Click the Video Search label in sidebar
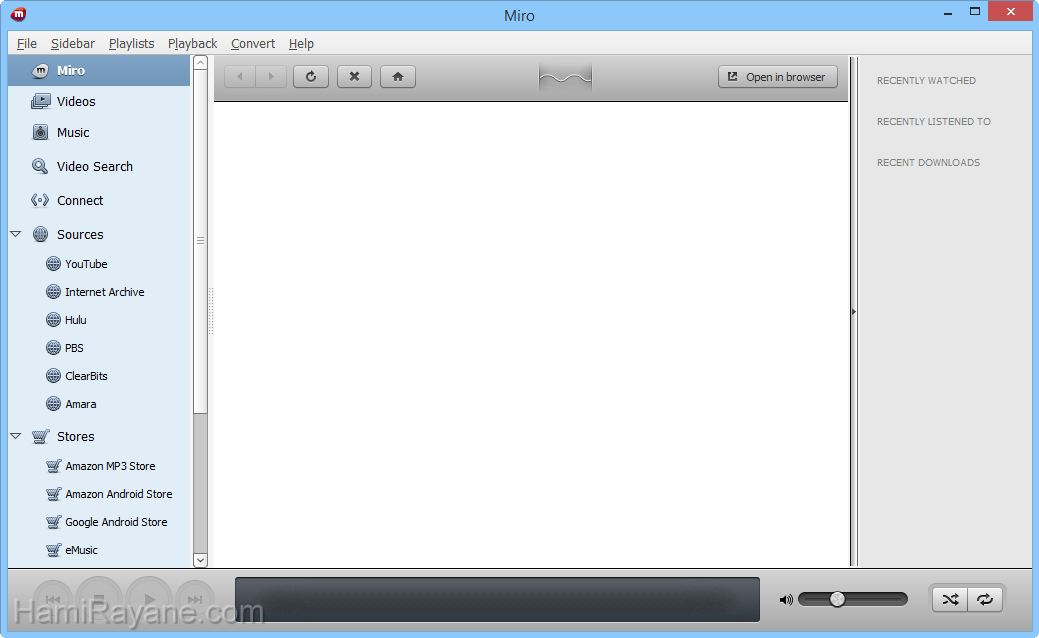The image size is (1039, 638). pos(95,166)
